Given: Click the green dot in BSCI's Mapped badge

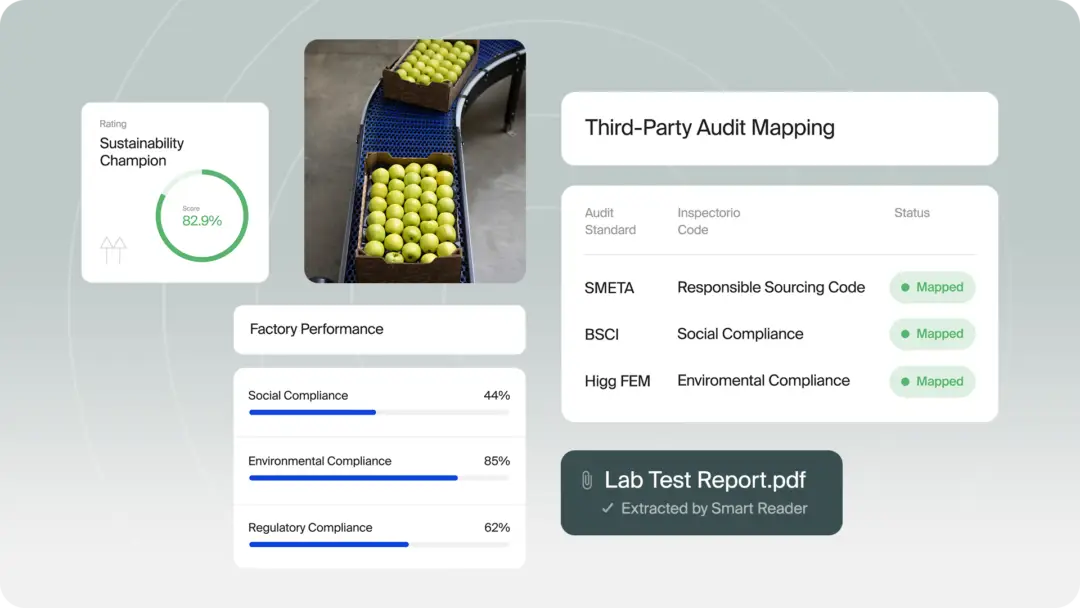Looking at the screenshot, I should (905, 334).
